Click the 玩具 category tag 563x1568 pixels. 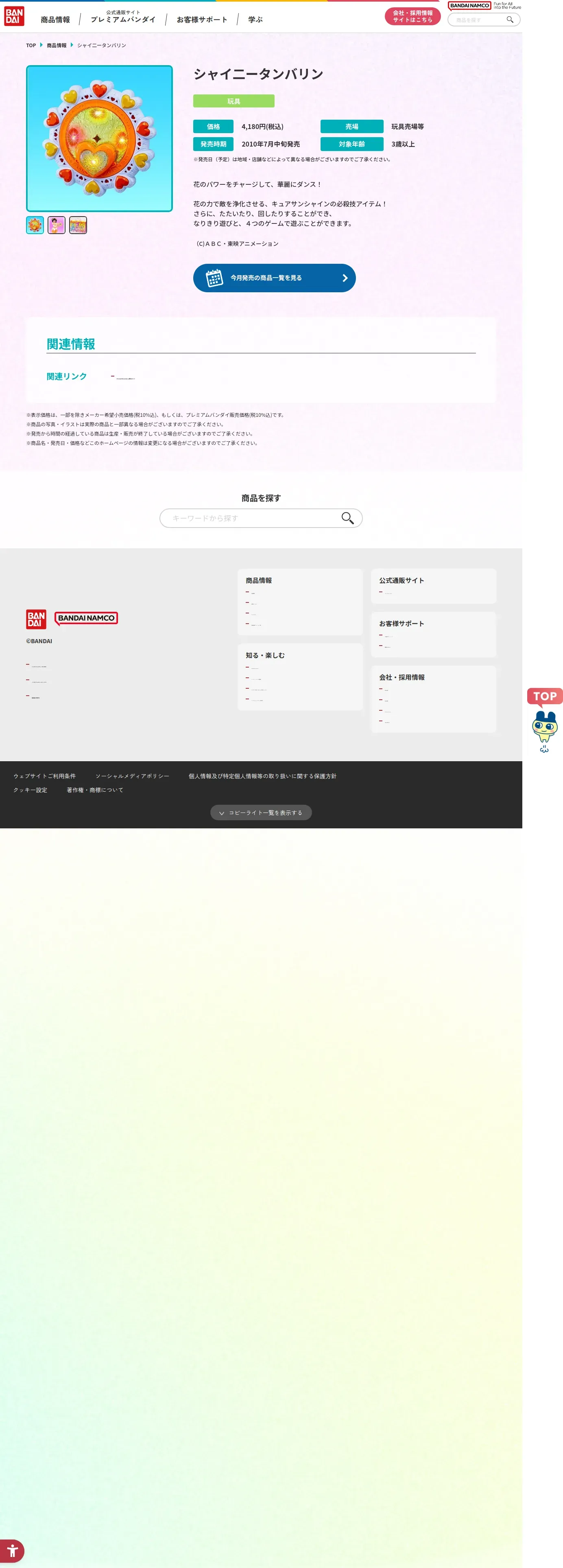[x=233, y=101]
